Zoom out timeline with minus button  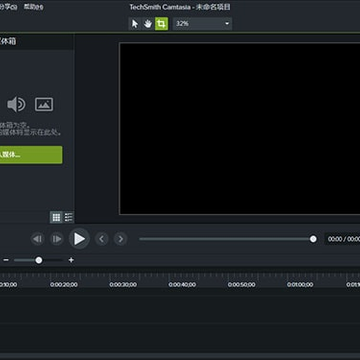tap(6, 260)
